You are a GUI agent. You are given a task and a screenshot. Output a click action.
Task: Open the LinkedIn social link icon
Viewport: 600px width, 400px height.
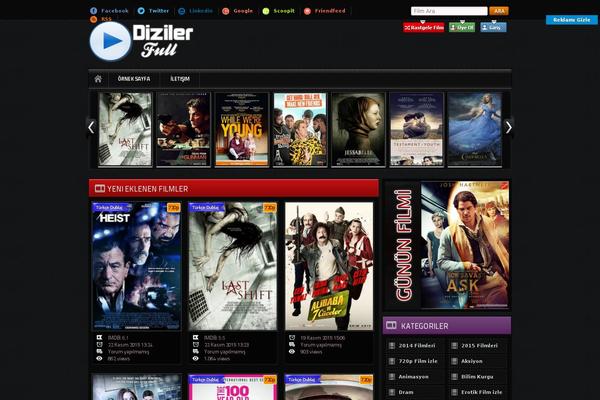click(182, 11)
